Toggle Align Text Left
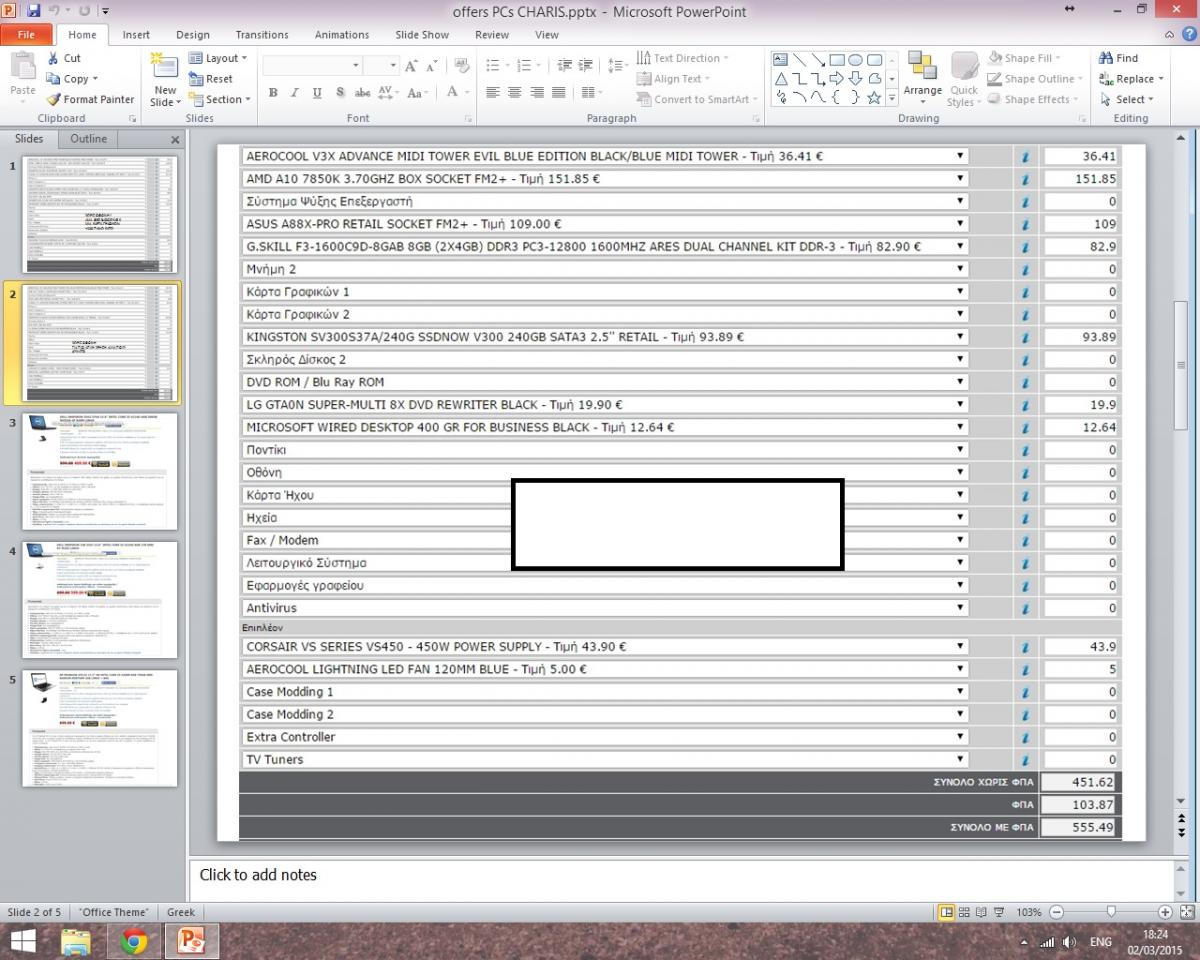1200x960 pixels. 492,92
